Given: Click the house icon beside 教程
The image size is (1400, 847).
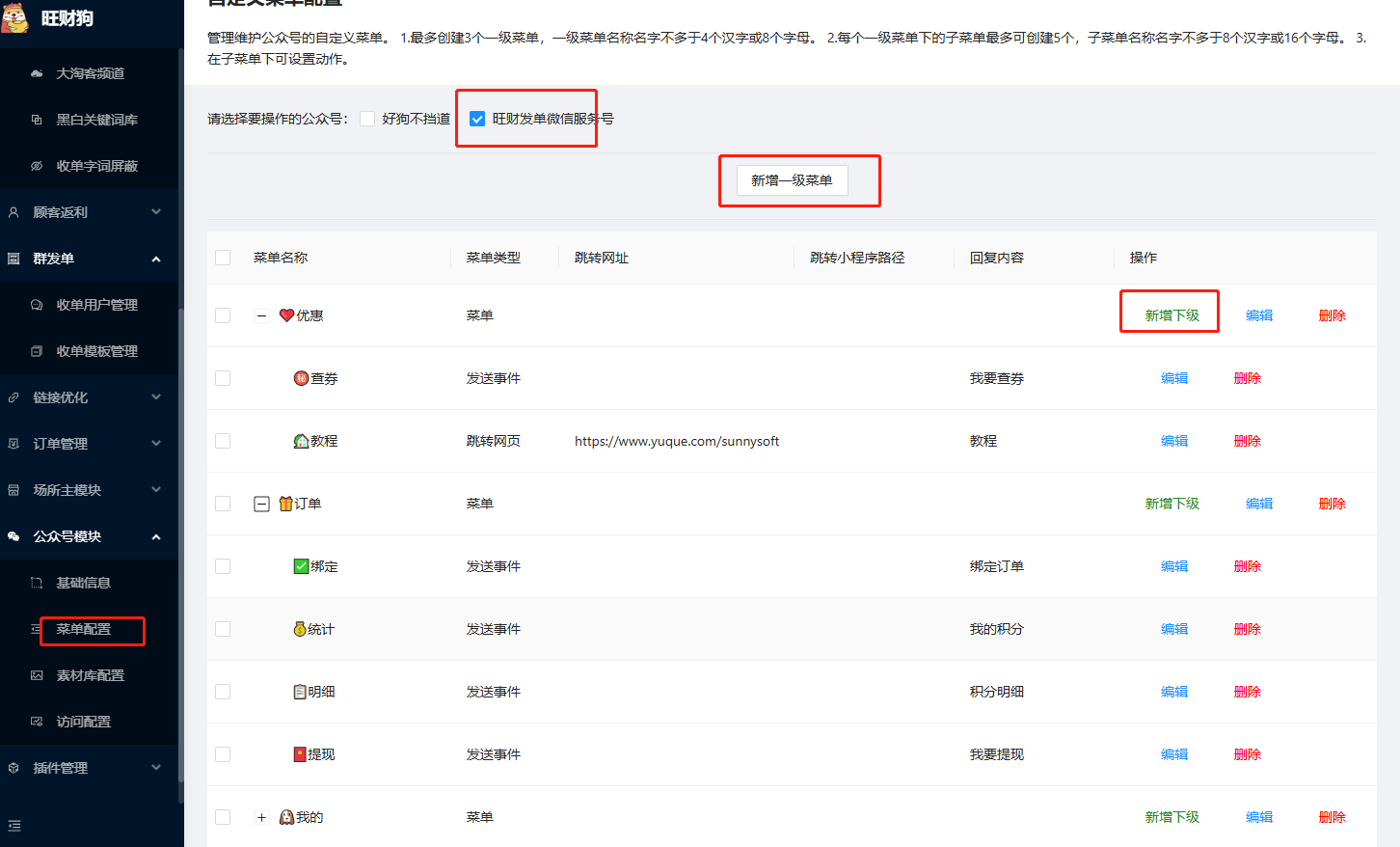Looking at the screenshot, I should tap(301, 441).
